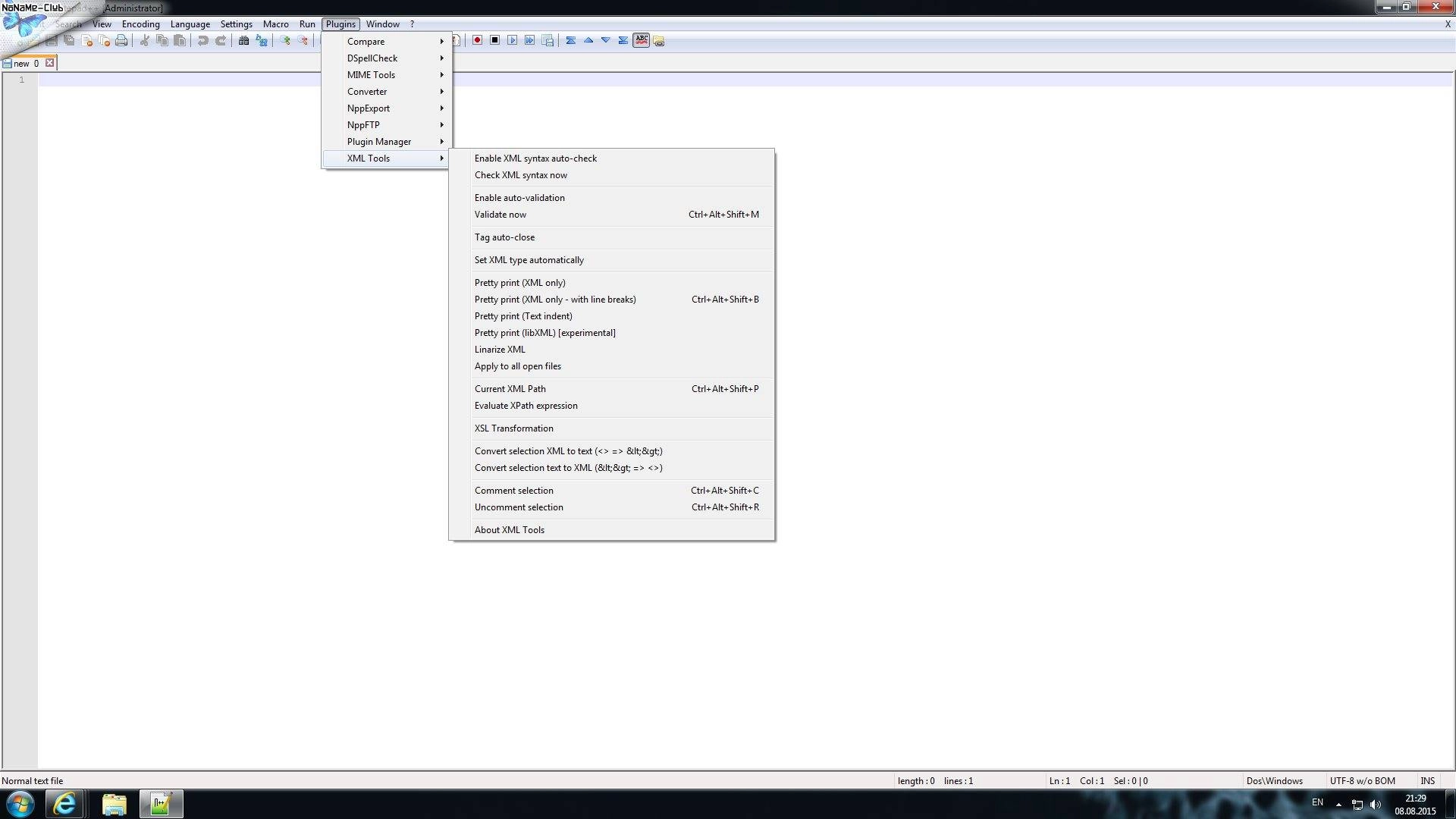Click the Print toolbar icon
The height and width of the screenshot is (819, 1456).
pos(121,40)
